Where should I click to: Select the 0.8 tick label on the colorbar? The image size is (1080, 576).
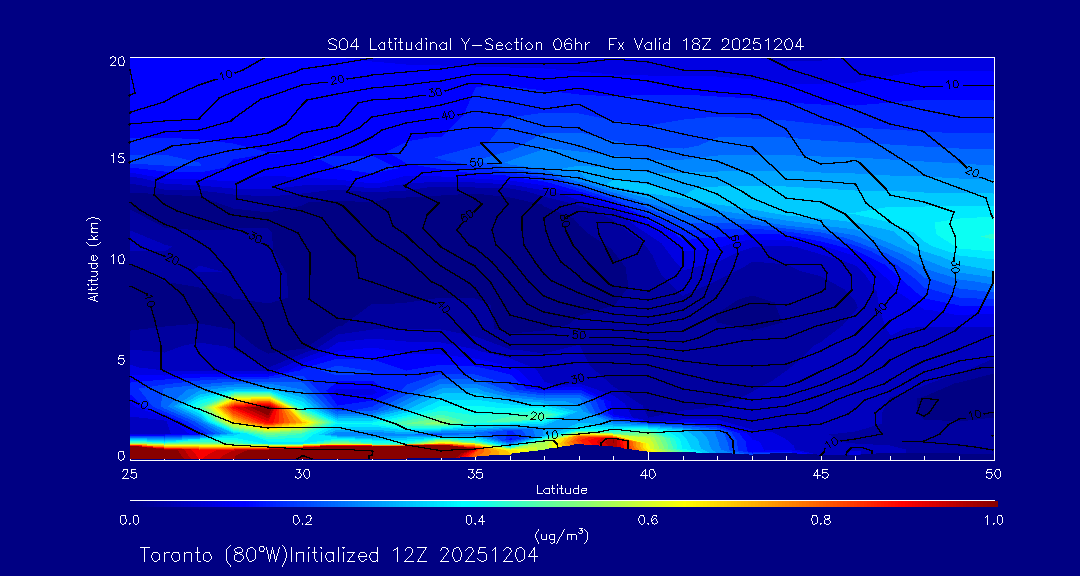(x=821, y=520)
